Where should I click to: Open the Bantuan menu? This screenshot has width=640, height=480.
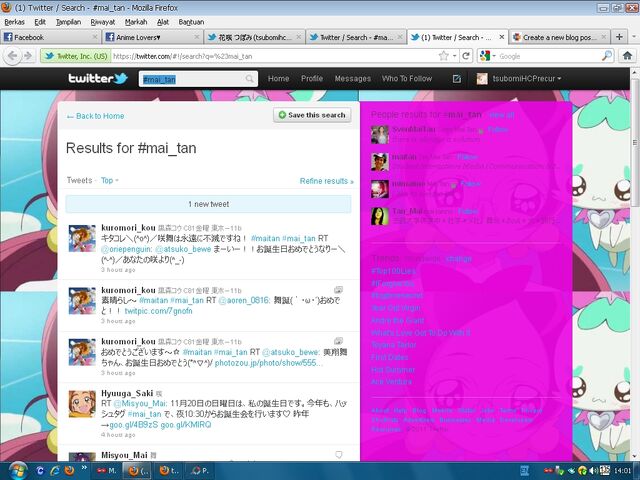click(191, 22)
